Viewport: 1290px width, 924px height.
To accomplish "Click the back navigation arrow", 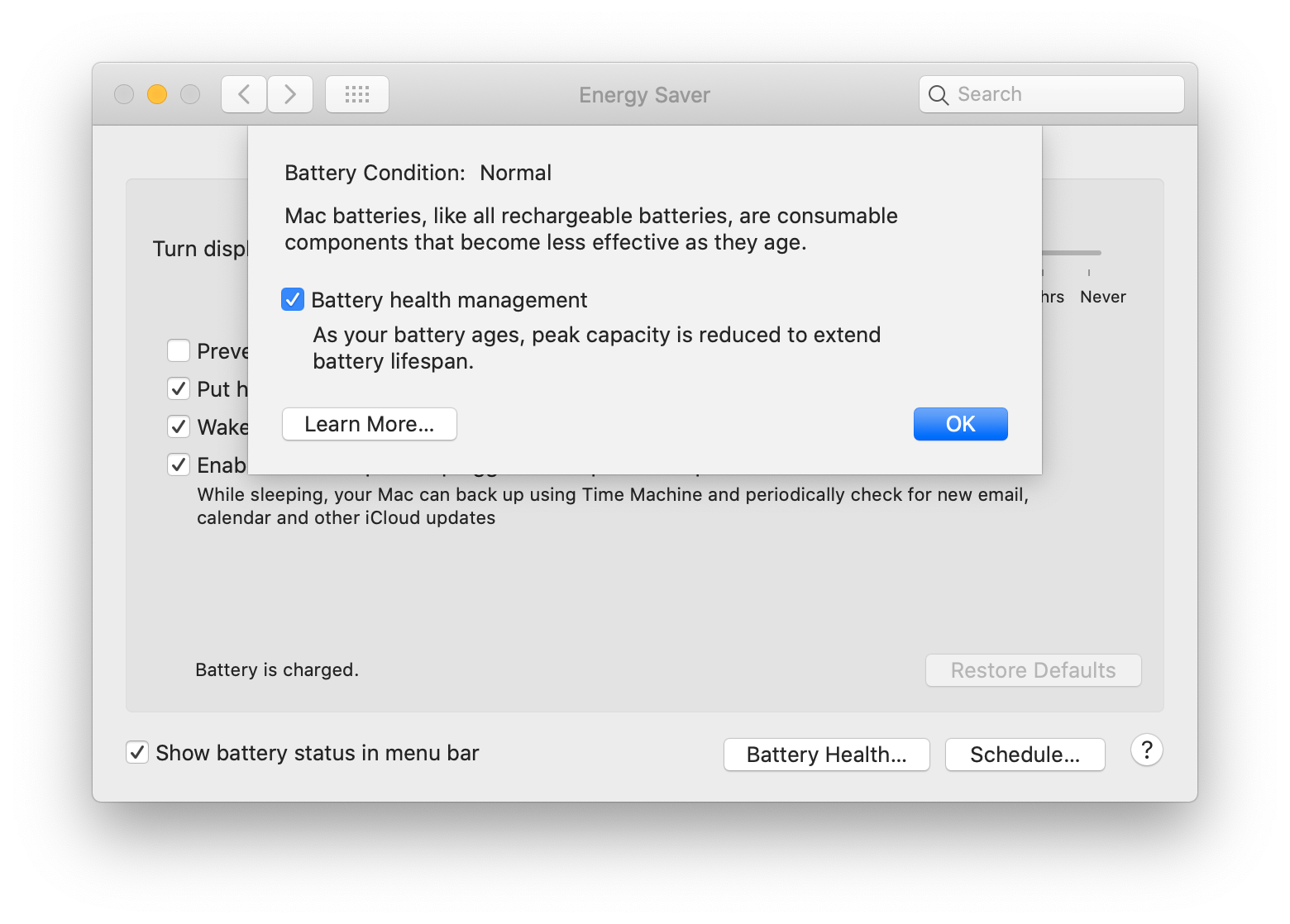I will 244,94.
